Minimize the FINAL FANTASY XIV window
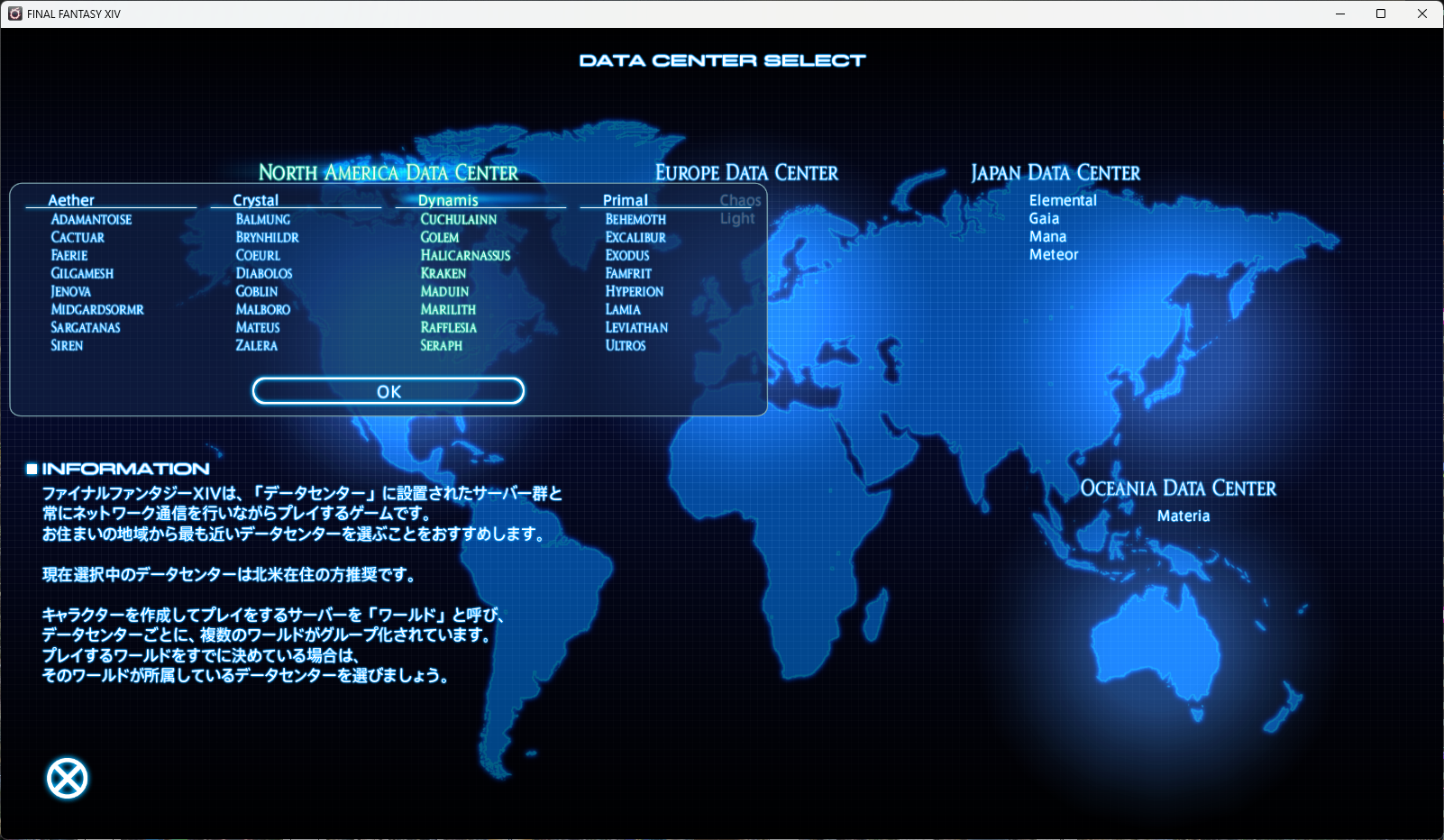1444x840 pixels. [1340, 14]
